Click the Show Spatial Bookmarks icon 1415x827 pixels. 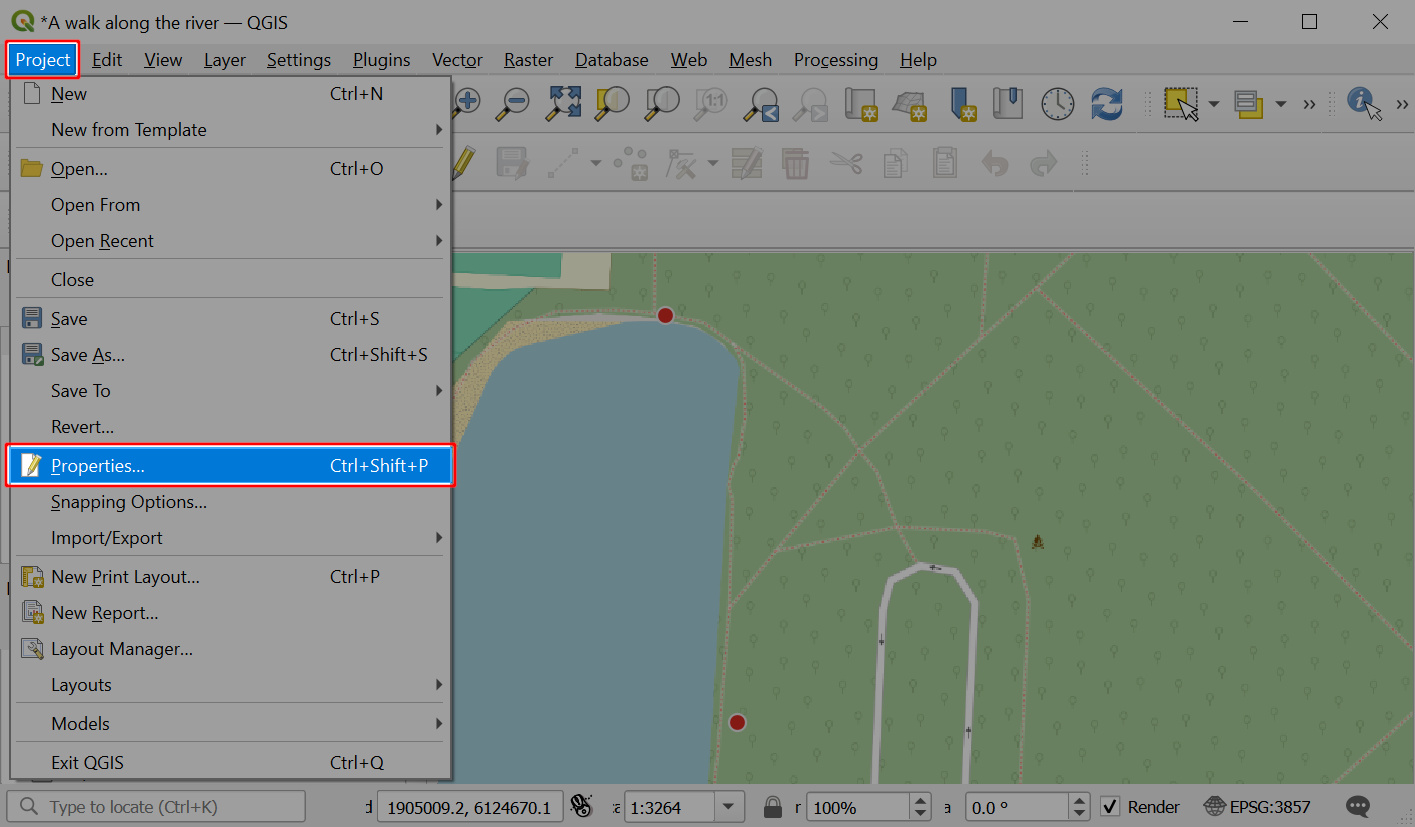[1007, 102]
